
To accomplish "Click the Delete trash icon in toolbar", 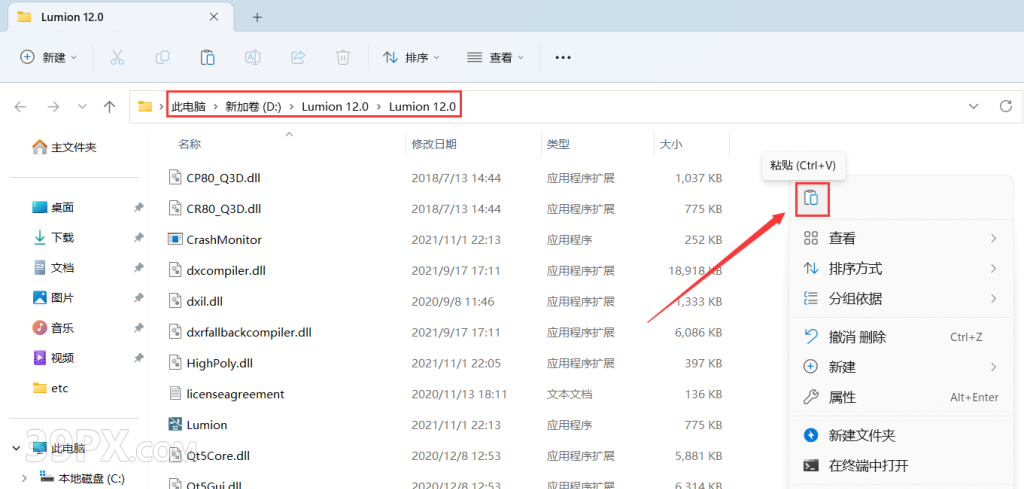I will [343, 57].
